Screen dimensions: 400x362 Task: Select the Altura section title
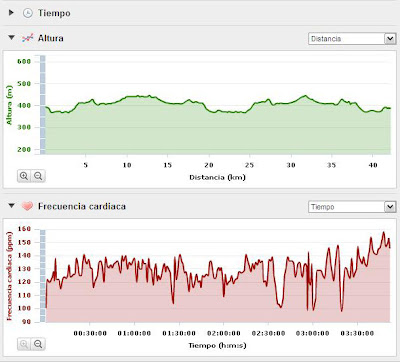click(51, 38)
